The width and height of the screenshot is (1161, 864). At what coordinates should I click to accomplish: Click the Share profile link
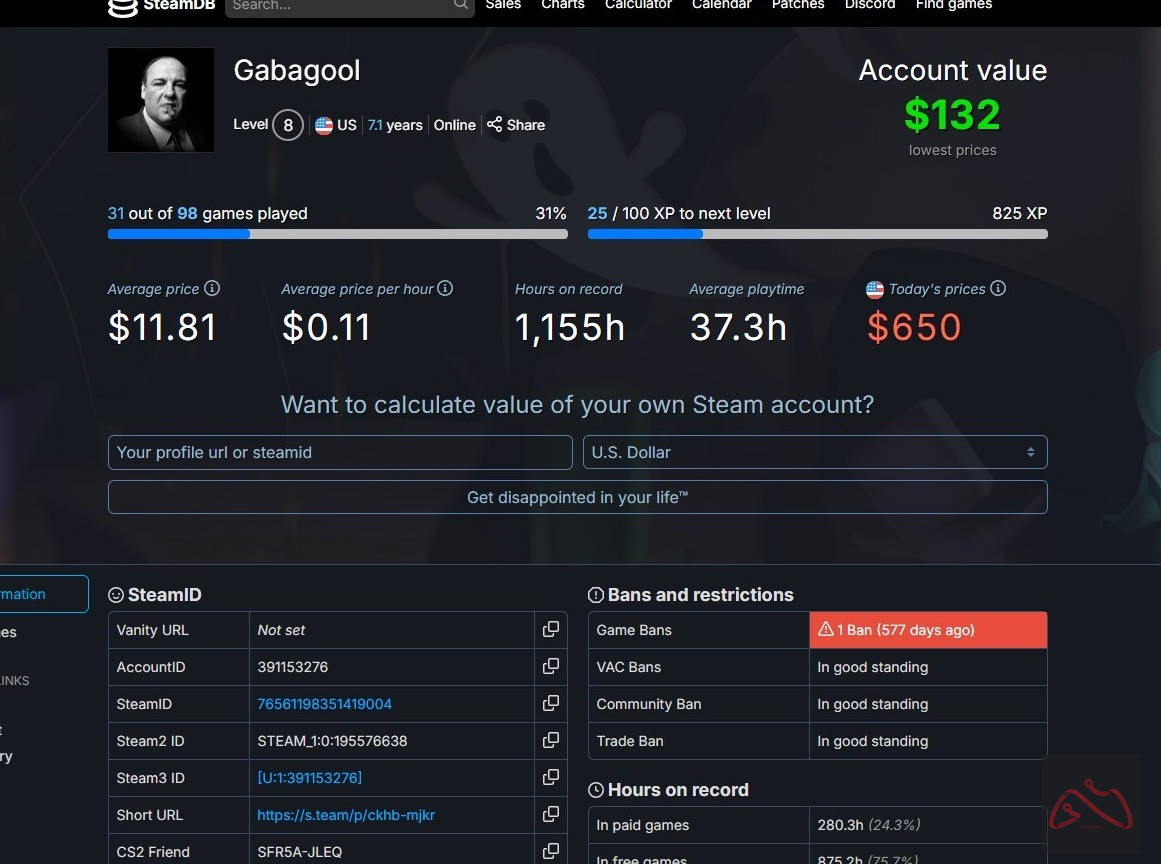pos(516,125)
